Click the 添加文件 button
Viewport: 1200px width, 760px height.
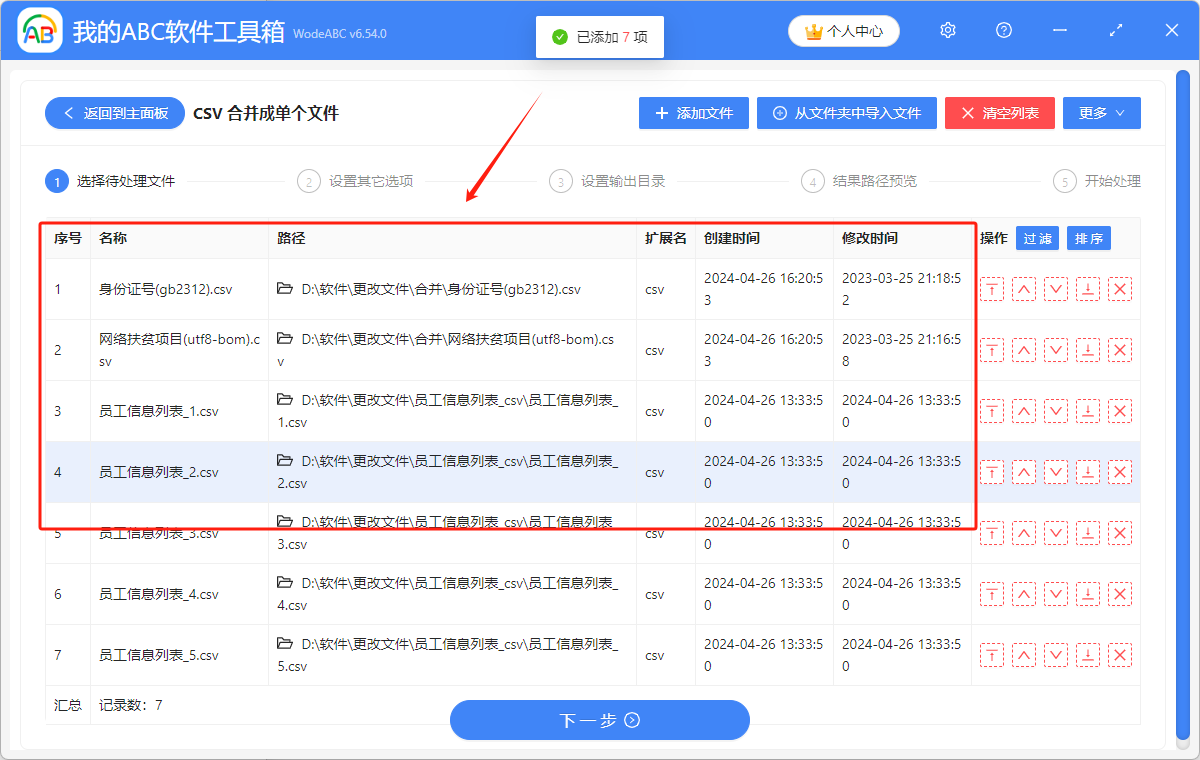coord(693,112)
